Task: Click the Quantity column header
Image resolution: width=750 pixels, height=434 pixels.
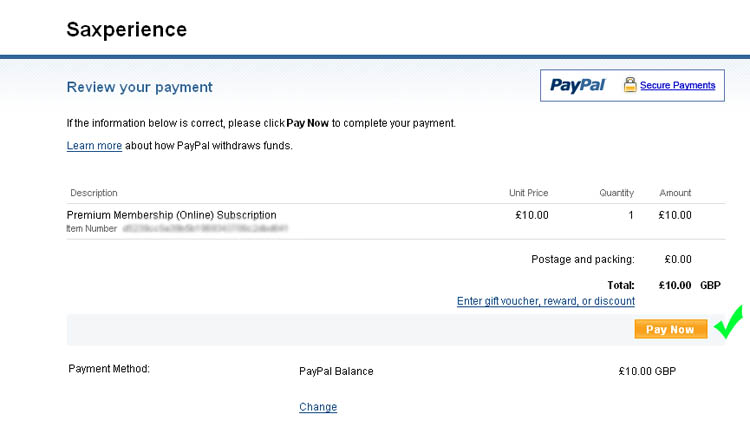Action: 616,193
